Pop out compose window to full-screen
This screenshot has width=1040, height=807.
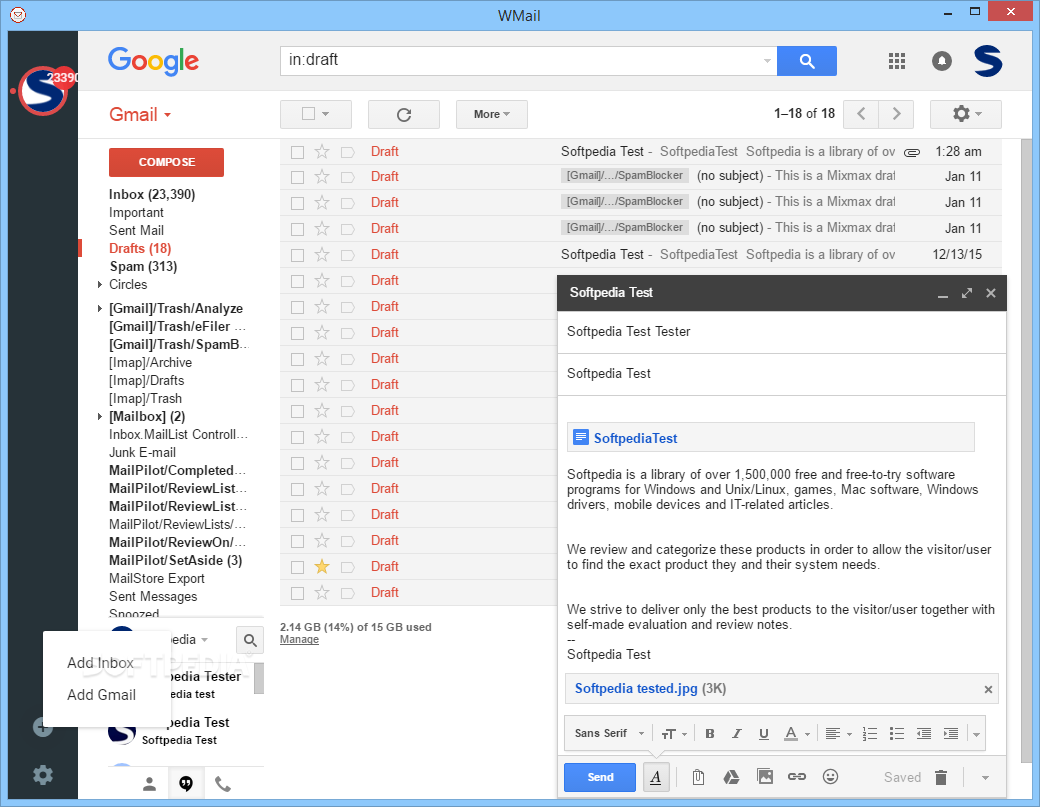pyautogui.click(x=967, y=293)
